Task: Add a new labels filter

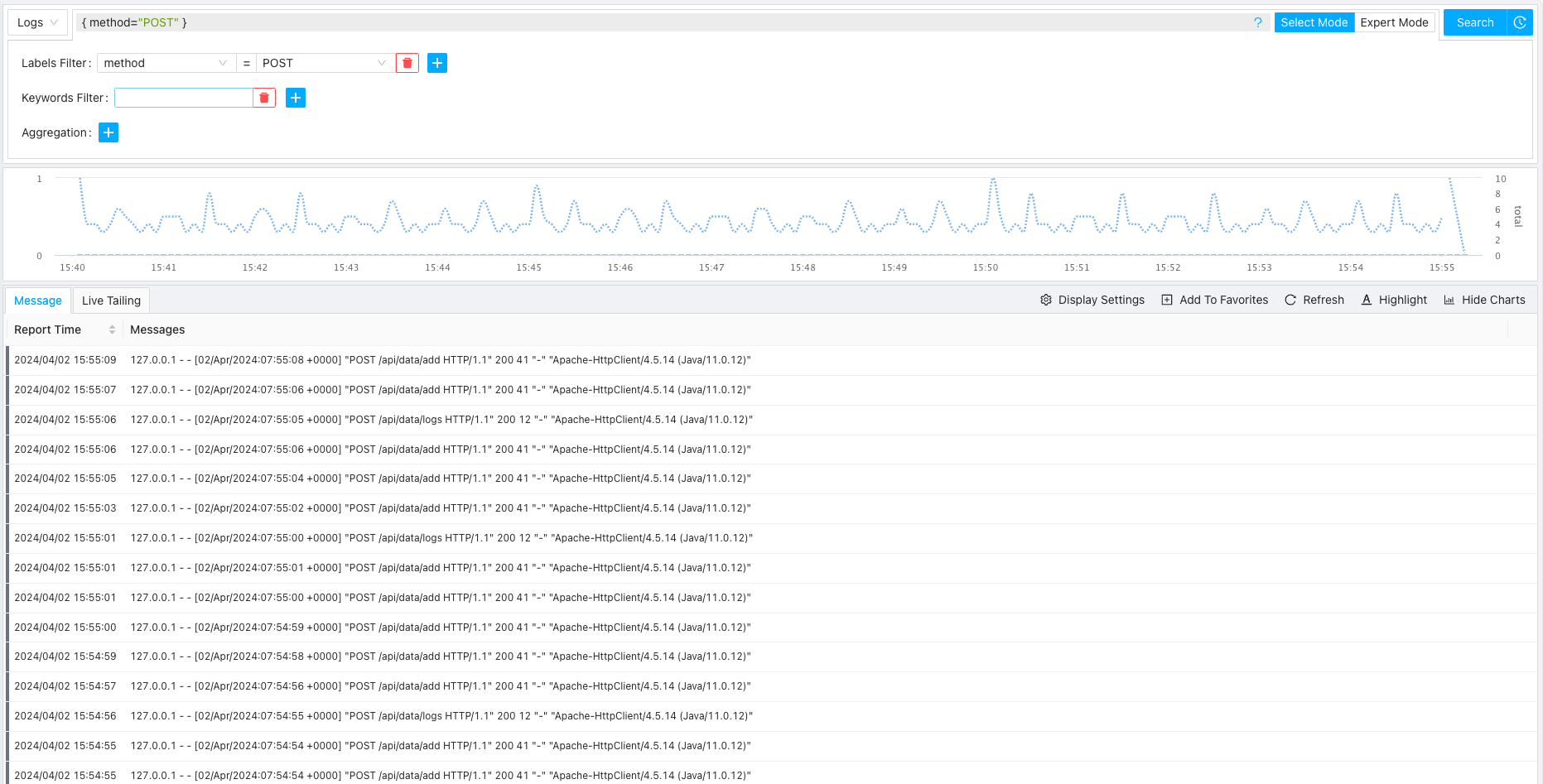Action: pyautogui.click(x=437, y=63)
